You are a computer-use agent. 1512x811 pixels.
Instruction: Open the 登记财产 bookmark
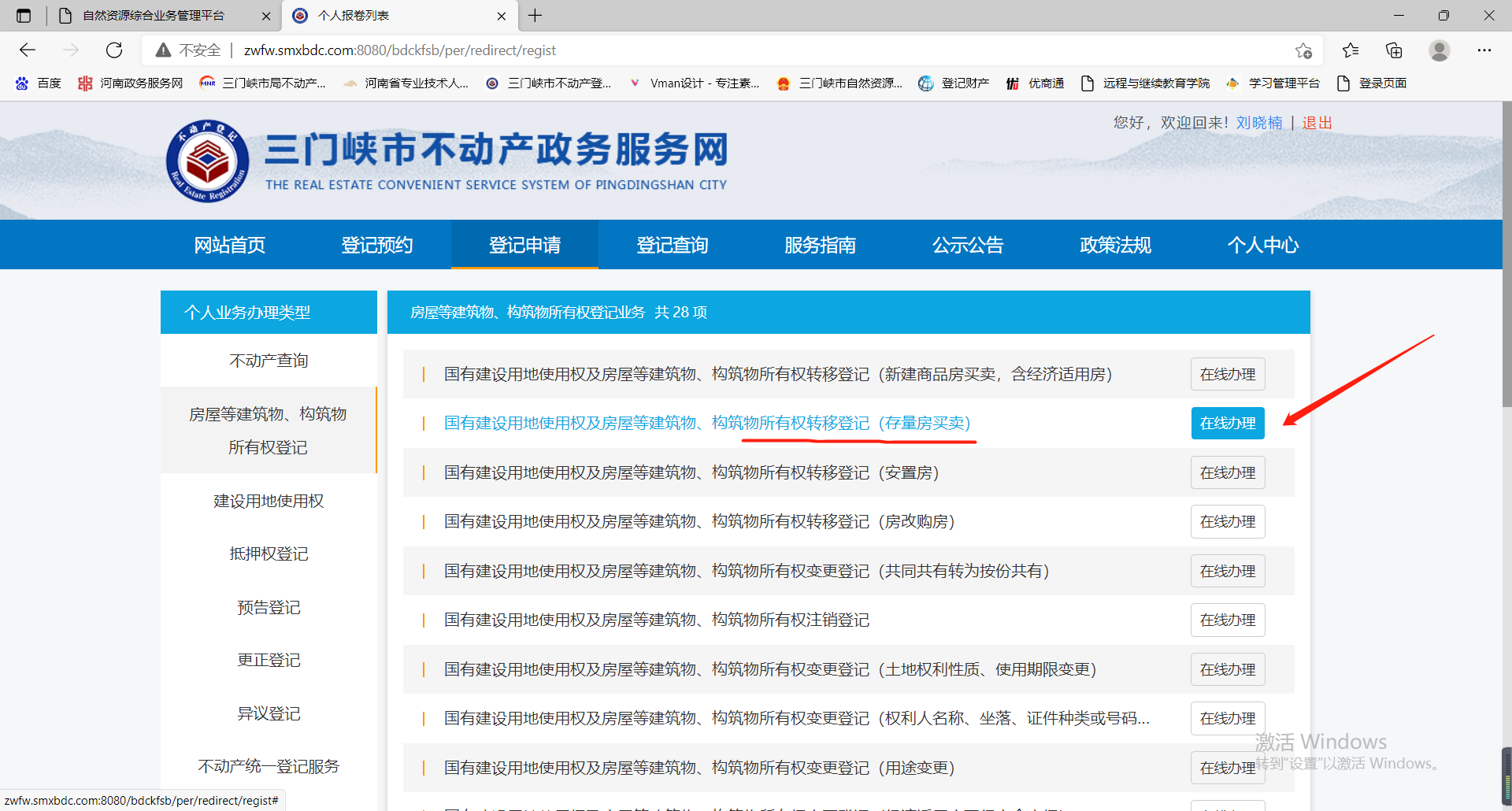pos(954,83)
